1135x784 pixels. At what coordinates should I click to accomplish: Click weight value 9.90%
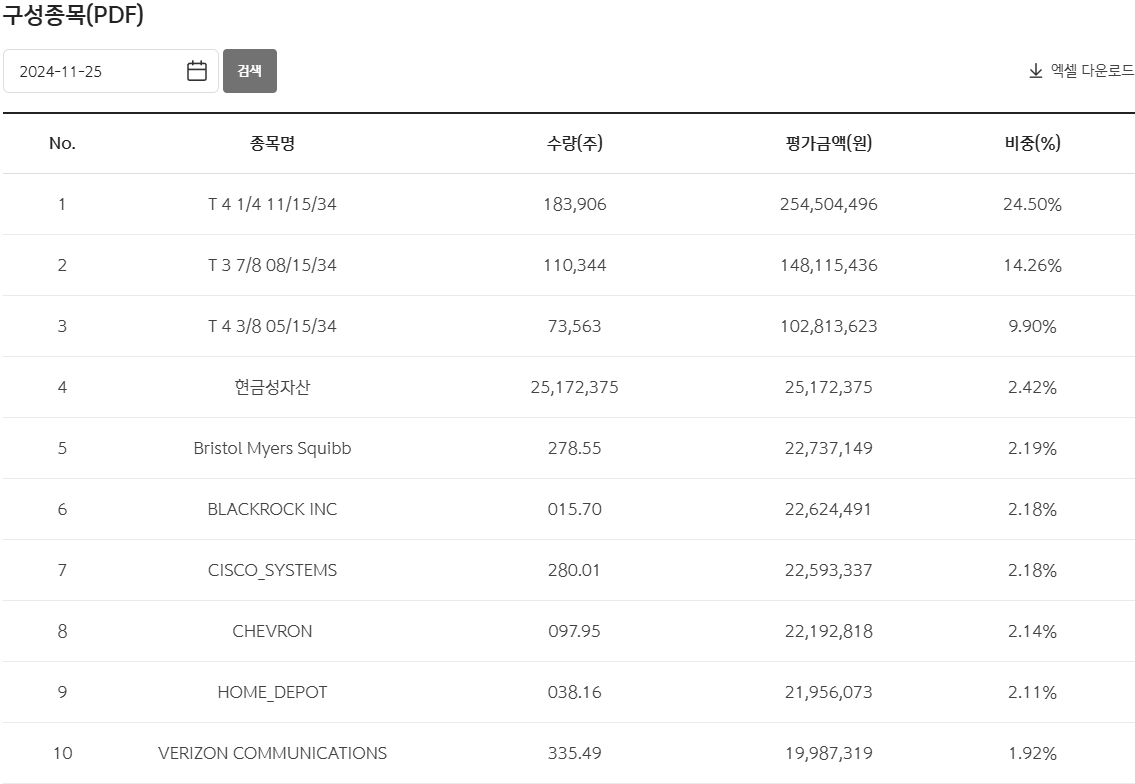pyautogui.click(x=1032, y=326)
